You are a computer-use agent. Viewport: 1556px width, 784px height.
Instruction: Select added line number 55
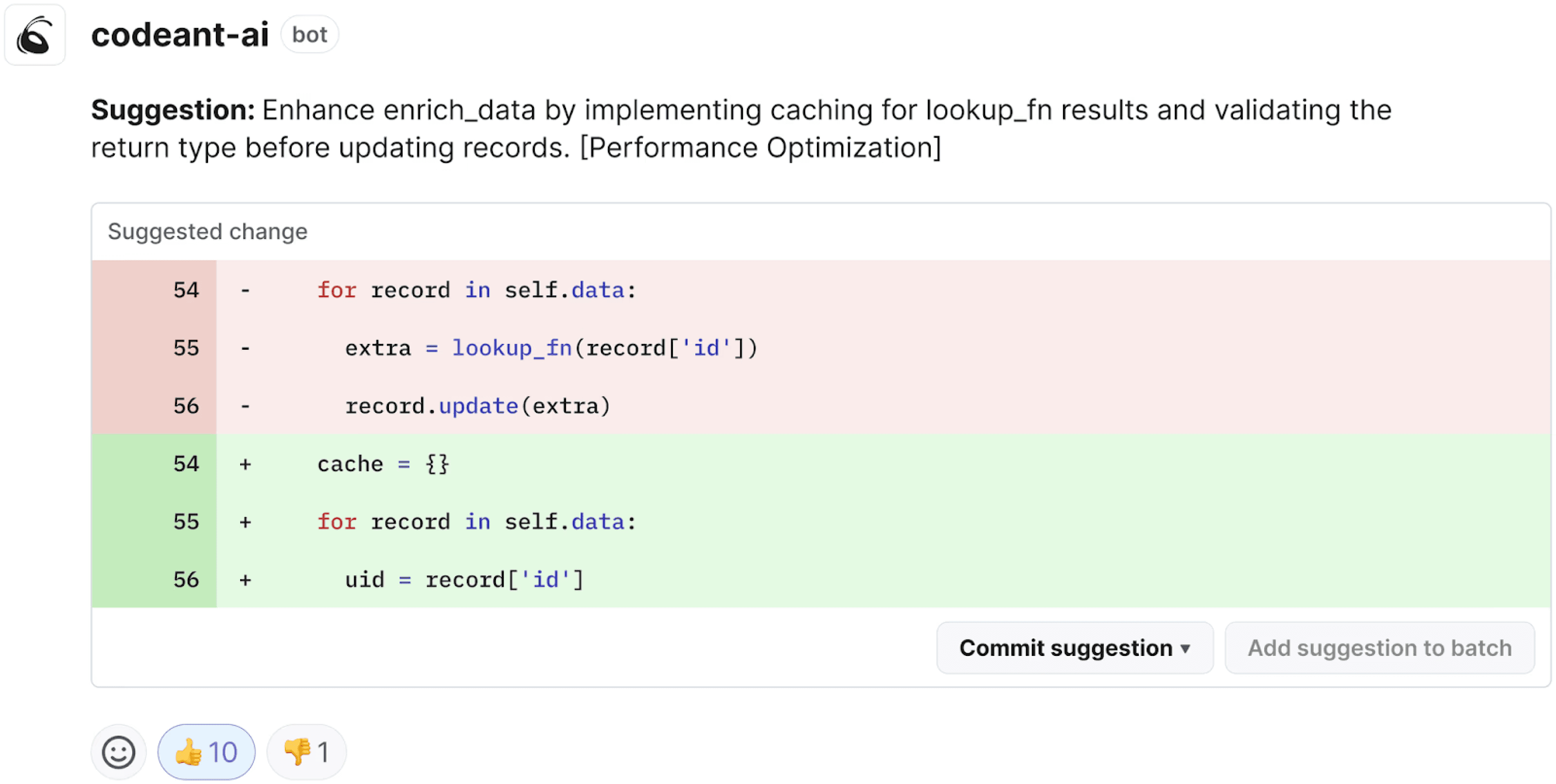[185, 522]
